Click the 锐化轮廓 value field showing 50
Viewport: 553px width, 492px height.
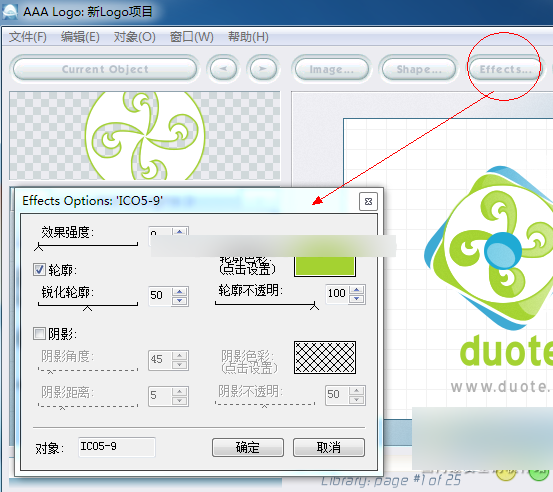pyautogui.click(x=160, y=296)
